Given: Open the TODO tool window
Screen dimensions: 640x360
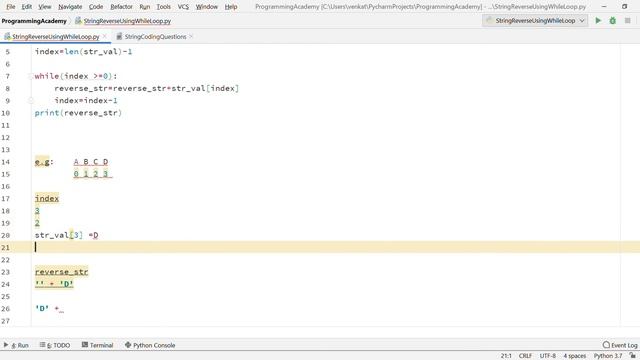Looking at the screenshot, I should tap(55, 345).
